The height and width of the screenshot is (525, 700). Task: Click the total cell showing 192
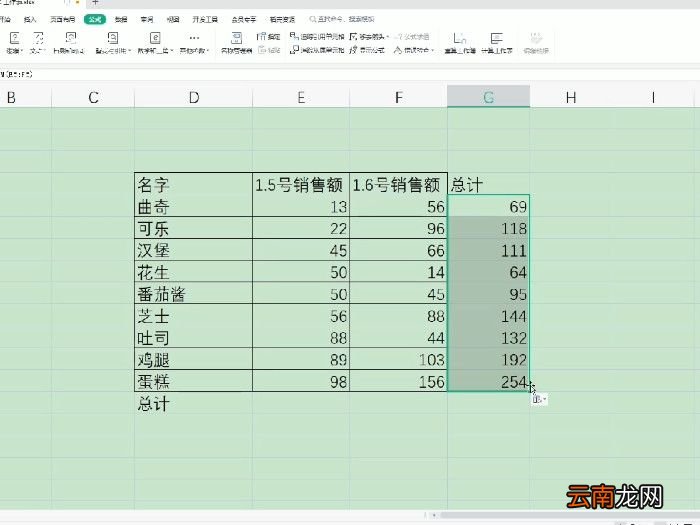pos(488,359)
